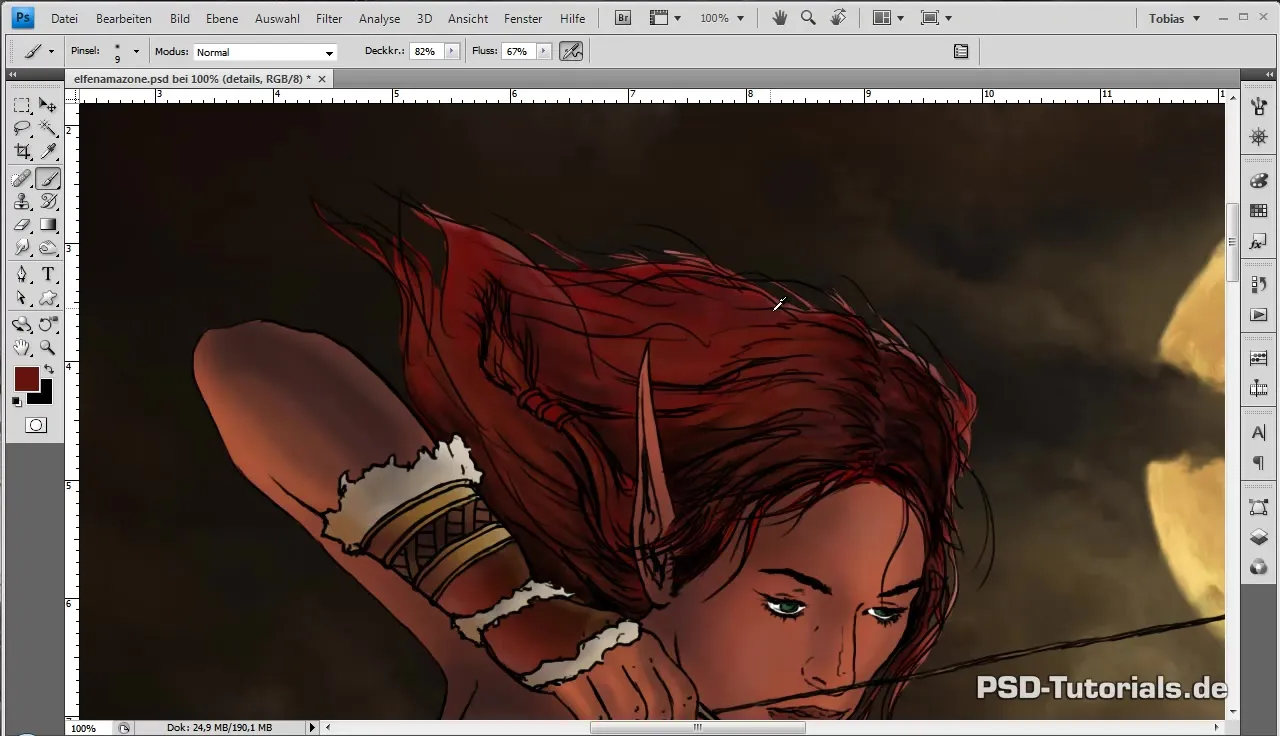This screenshot has width=1280, height=736.
Task: Select the Rectangular Marquee tool
Action: tap(22, 105)
